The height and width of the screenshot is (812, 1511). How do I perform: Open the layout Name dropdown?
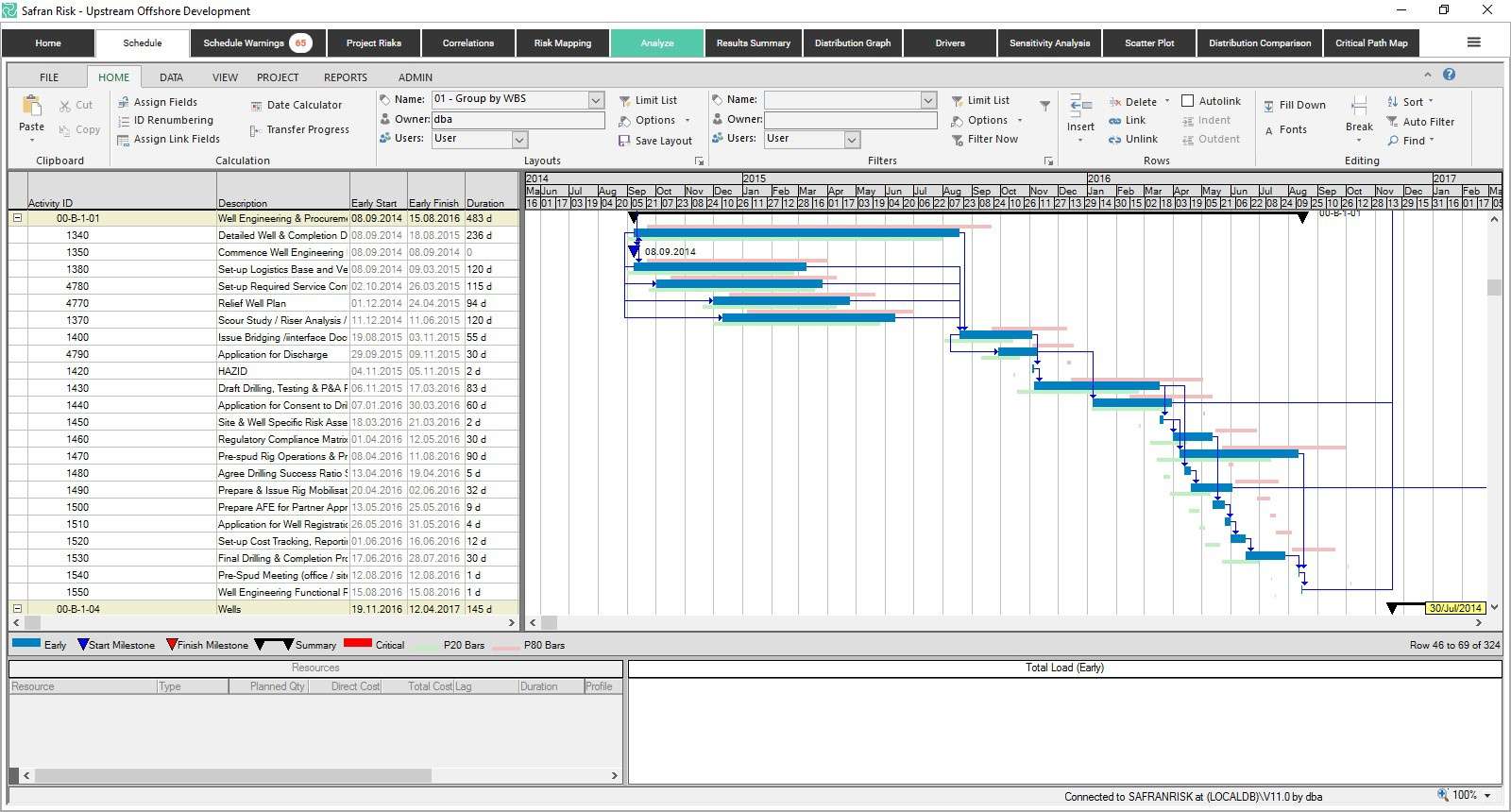tap(596, 100)
